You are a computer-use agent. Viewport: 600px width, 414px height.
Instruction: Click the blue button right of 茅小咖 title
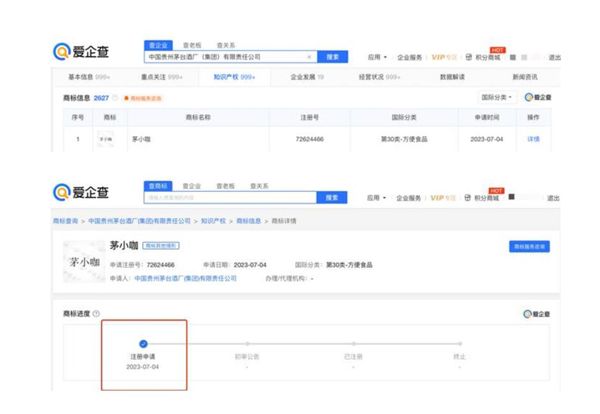529,246
